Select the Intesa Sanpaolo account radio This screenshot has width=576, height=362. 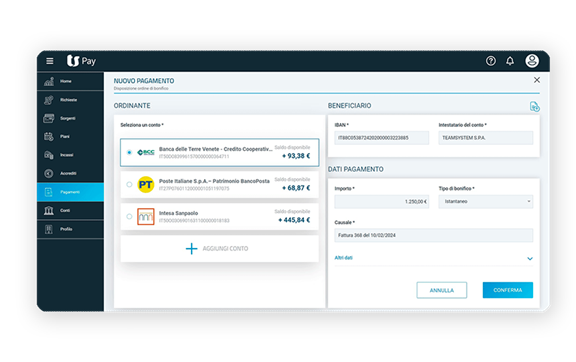(x=129, y=216)
